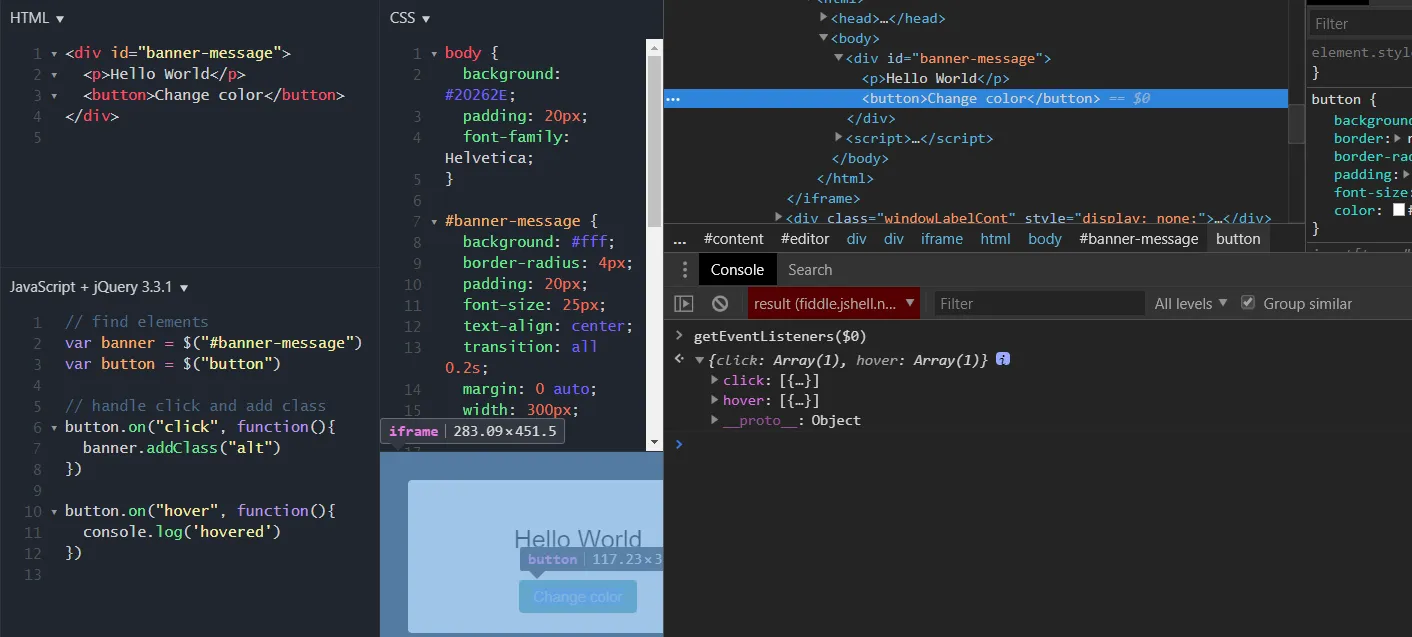Click the console prompt input line
1412x637 pixels.
point(1040,444)
